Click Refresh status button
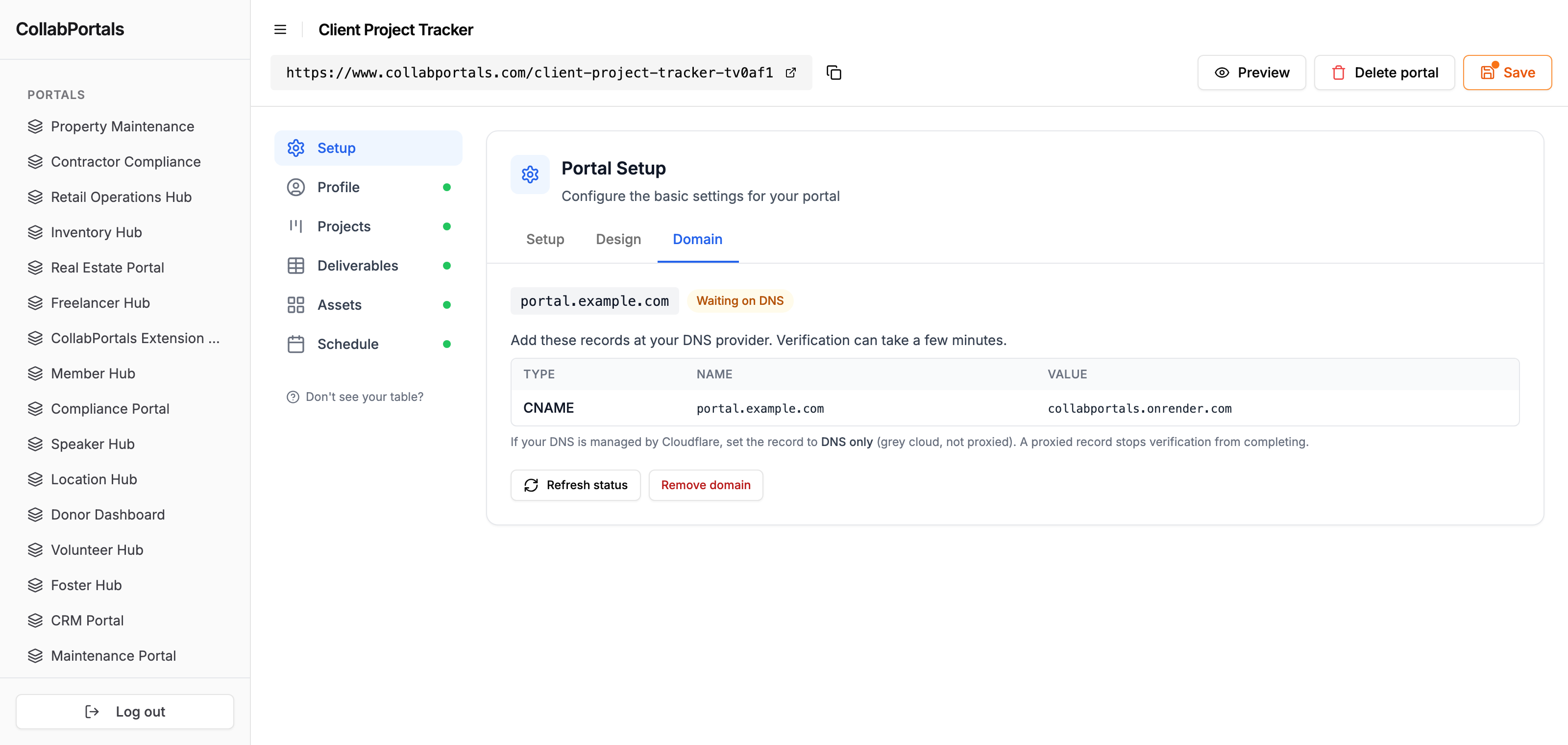1568x745 pixels. click(x=575, y=485)
